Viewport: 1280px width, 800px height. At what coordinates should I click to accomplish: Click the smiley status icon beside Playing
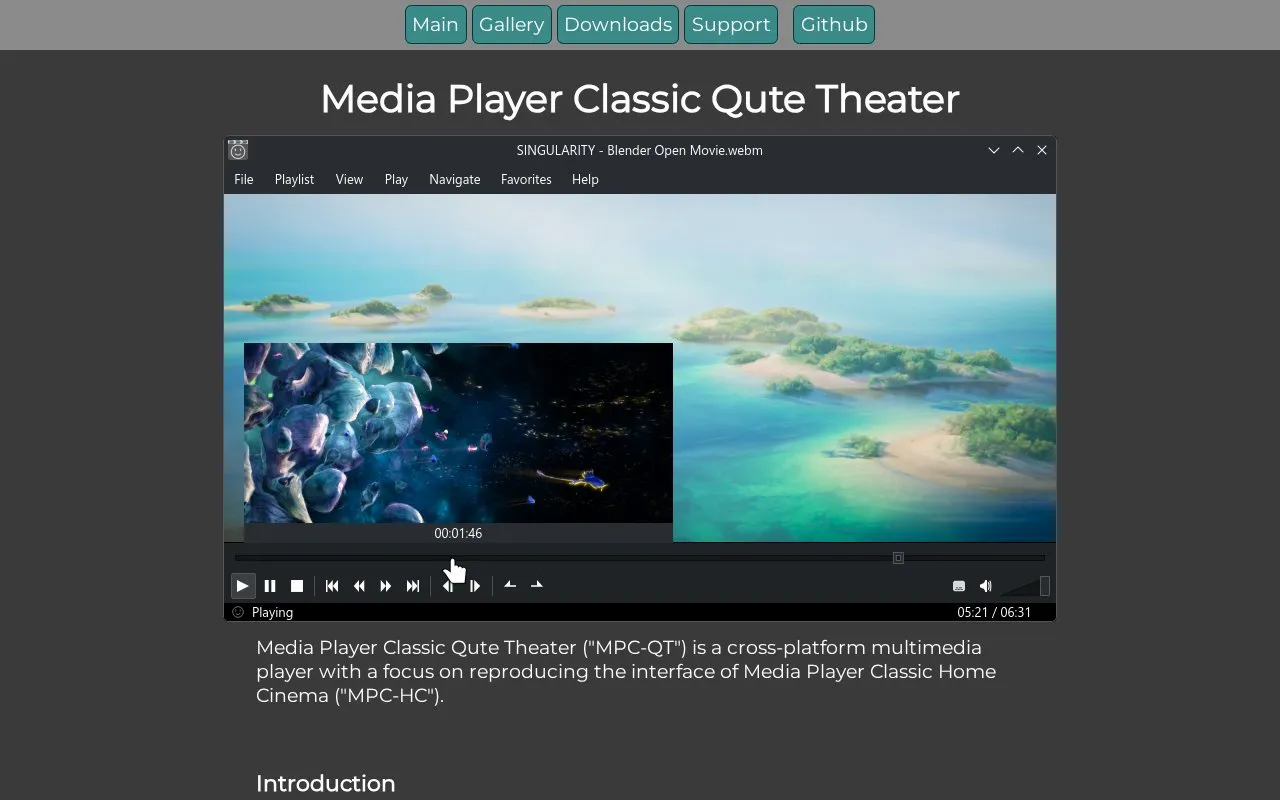[238, 612]
